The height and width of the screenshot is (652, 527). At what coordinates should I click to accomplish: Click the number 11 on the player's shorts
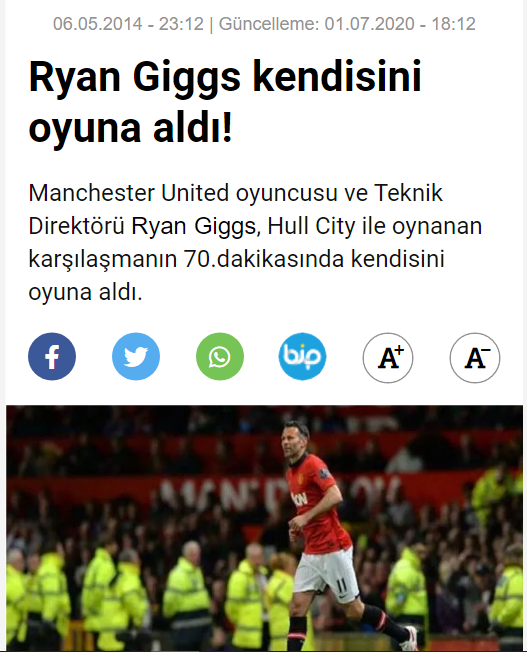[341, 585]
